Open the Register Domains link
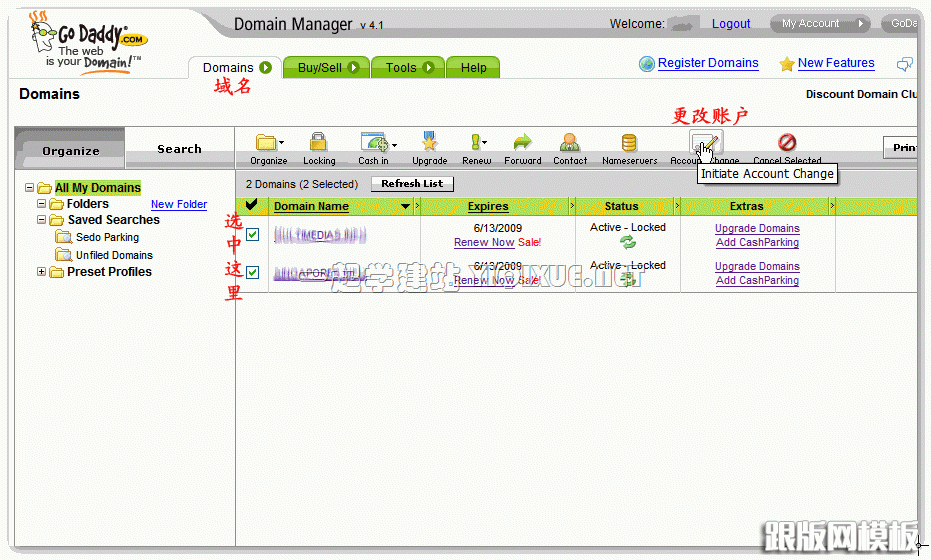This screenshot has height=560, width=931. tap(708, 63)
